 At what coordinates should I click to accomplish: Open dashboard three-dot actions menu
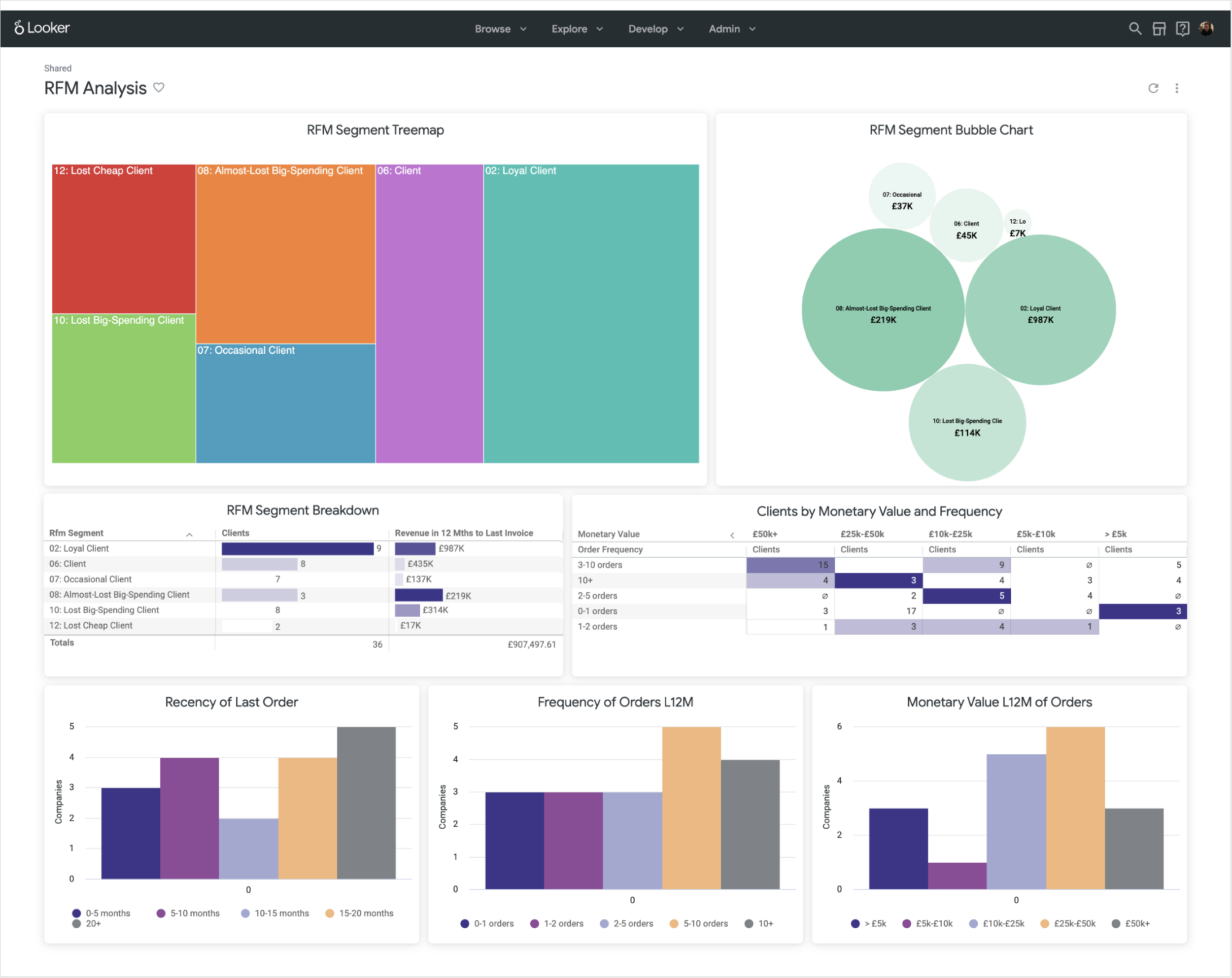(1177, 88)
